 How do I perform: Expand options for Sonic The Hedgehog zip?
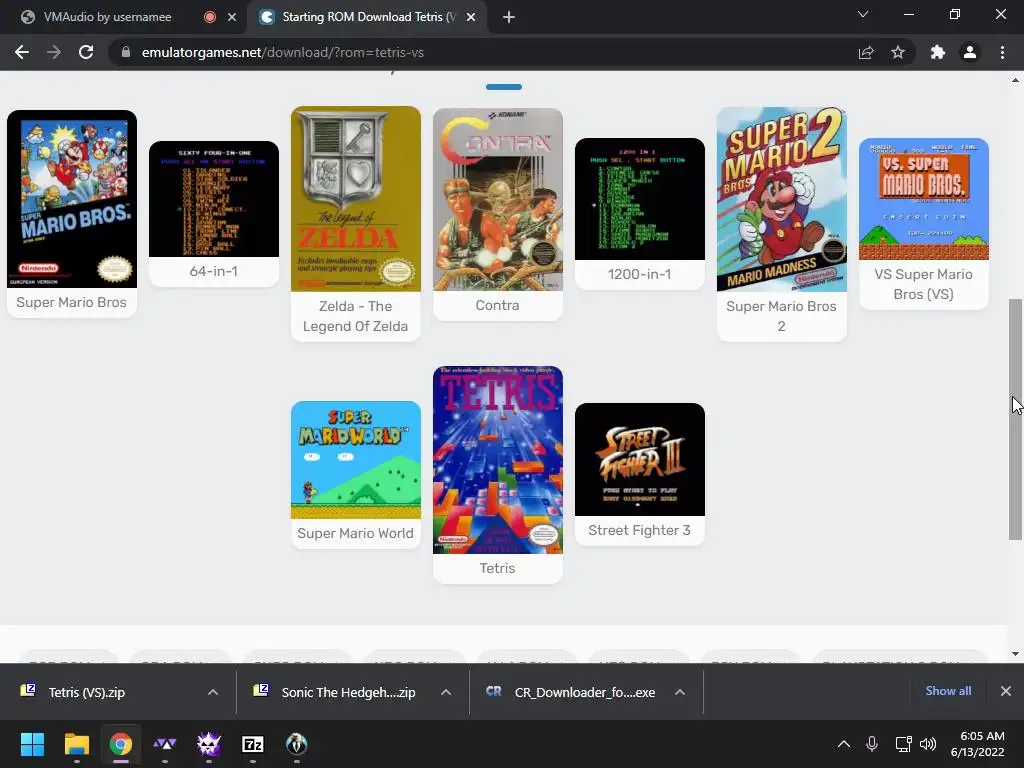point(446,692)
